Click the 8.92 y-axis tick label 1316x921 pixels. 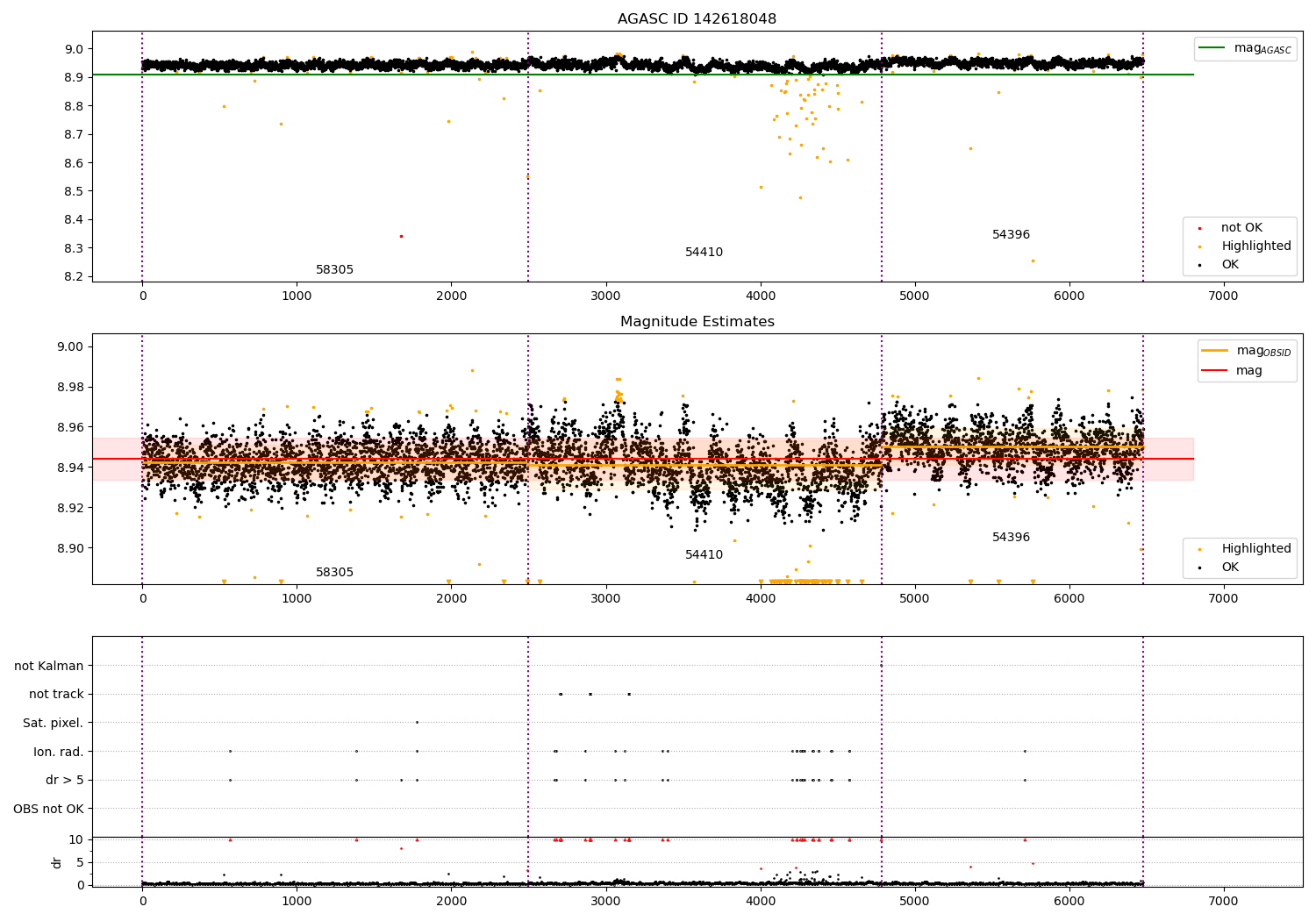pyautogui.click(x=71, y=509)
